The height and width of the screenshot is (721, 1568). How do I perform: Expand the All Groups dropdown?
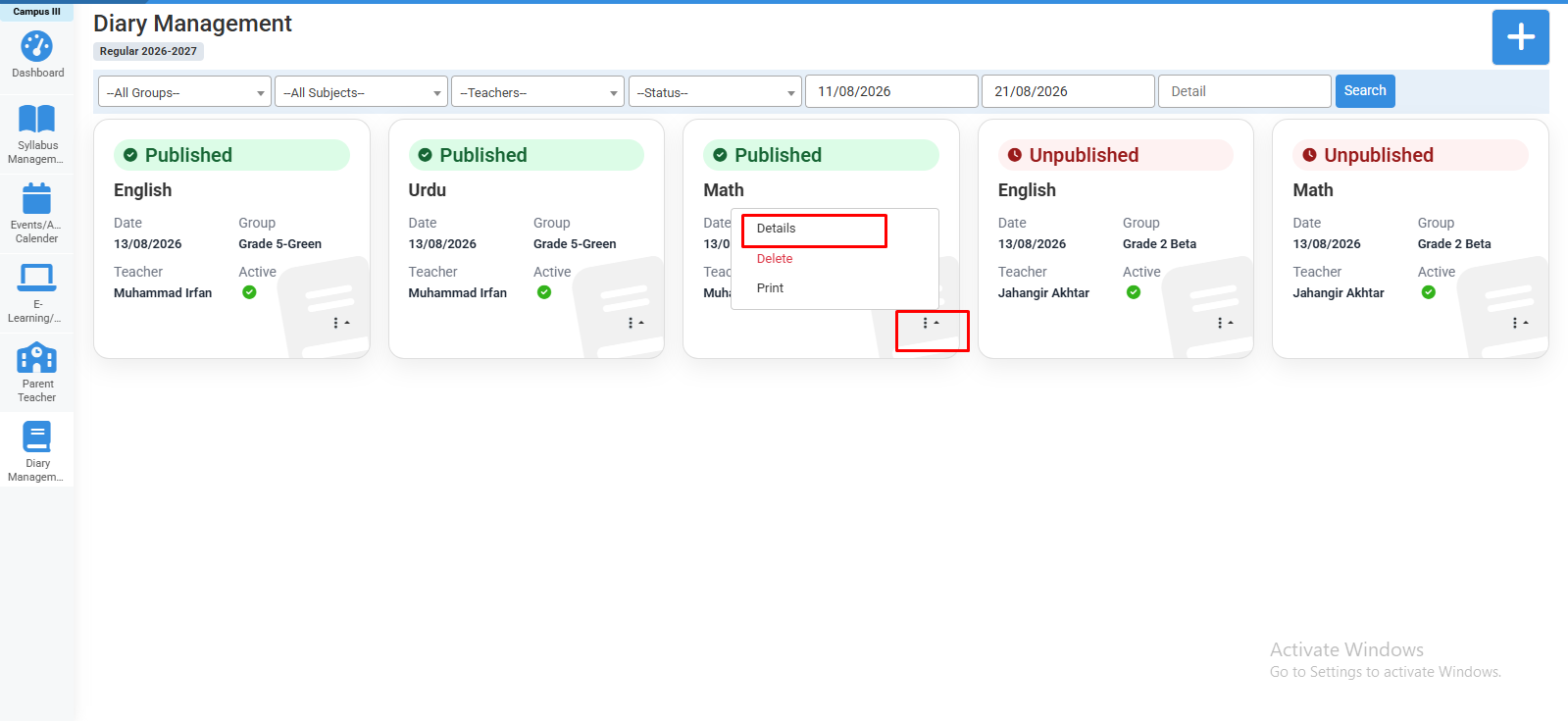click(x=184, y=92)
